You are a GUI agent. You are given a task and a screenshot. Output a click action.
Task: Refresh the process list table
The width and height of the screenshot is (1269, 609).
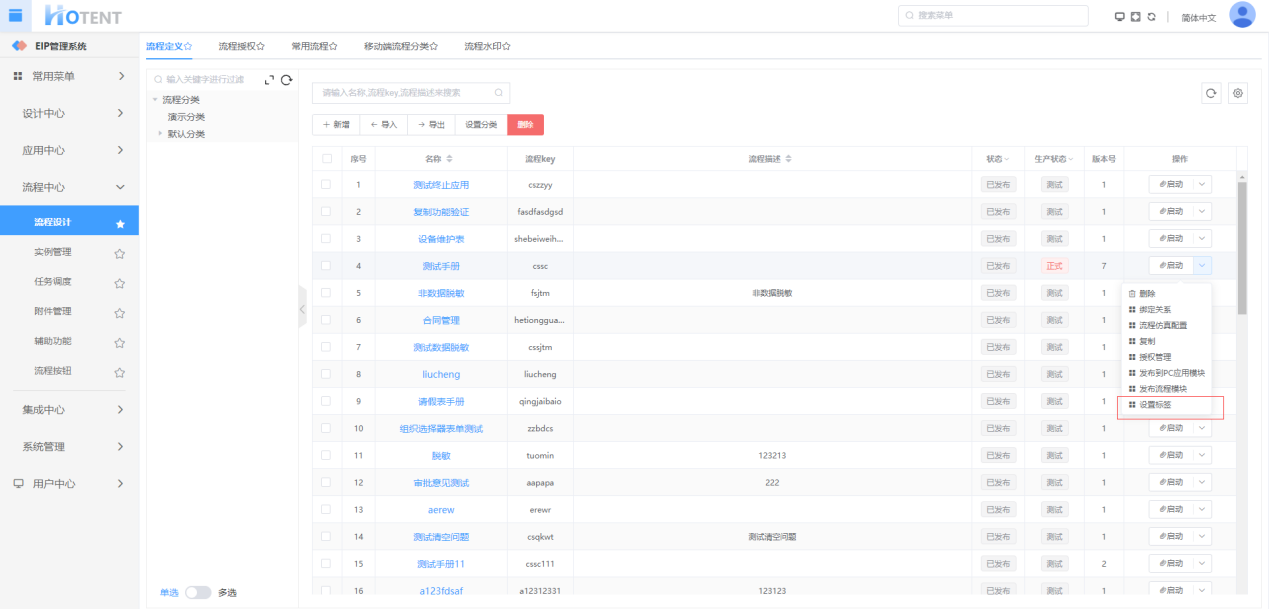coord(1211,93)
